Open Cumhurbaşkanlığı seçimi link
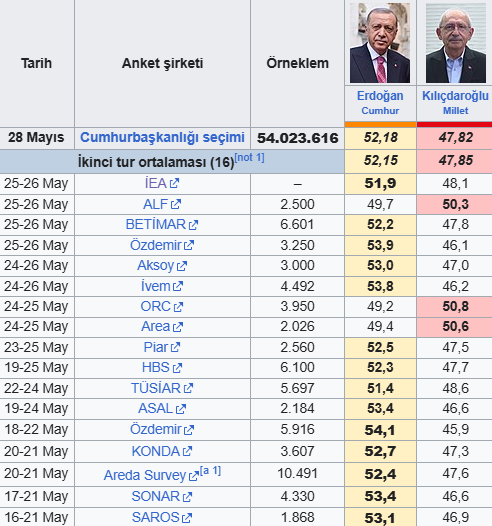 (x=162, y=138)
